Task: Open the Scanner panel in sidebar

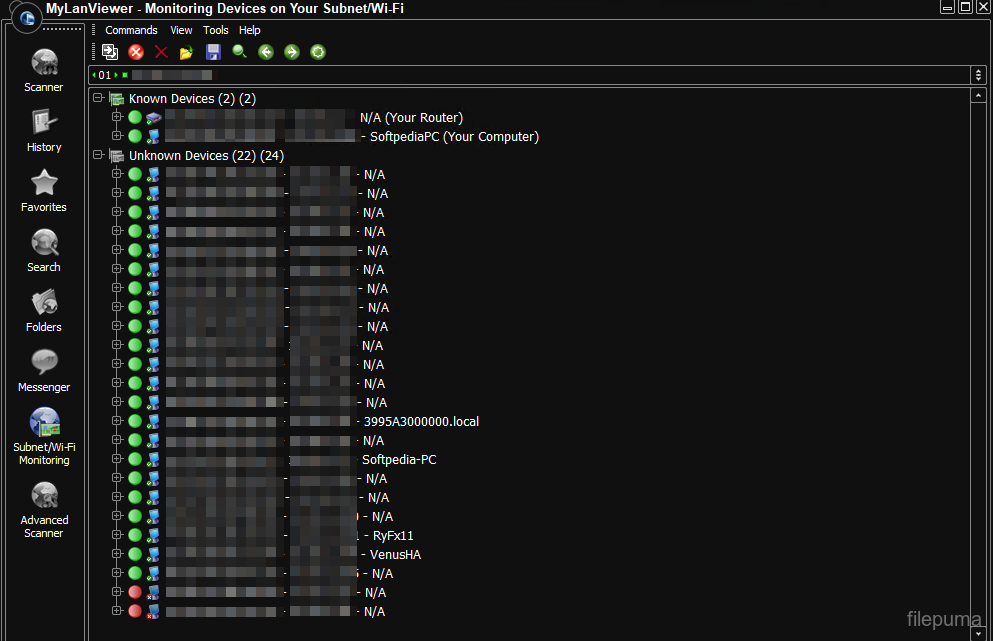Action: [44, 68]
